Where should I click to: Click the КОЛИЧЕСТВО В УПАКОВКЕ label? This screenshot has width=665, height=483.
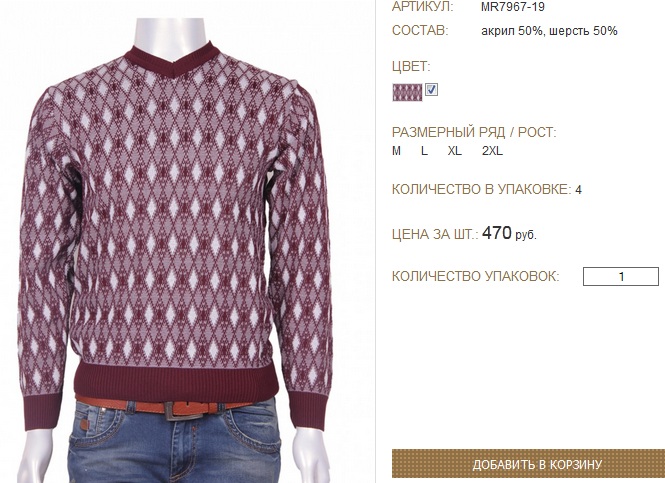[482, 189]
